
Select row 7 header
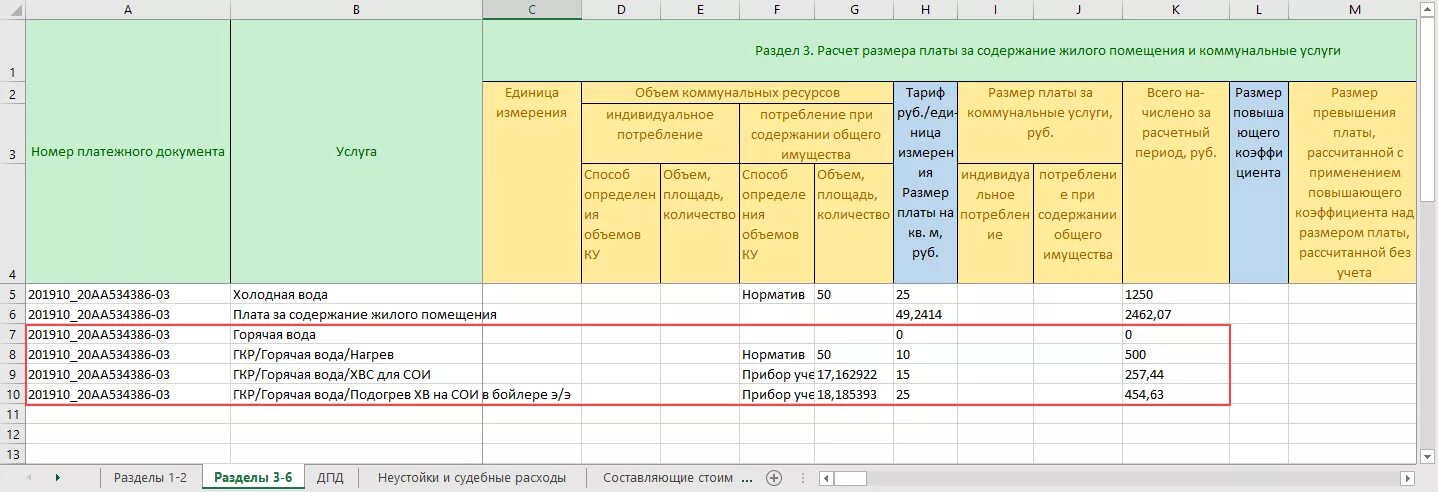(x=12, y=334)
